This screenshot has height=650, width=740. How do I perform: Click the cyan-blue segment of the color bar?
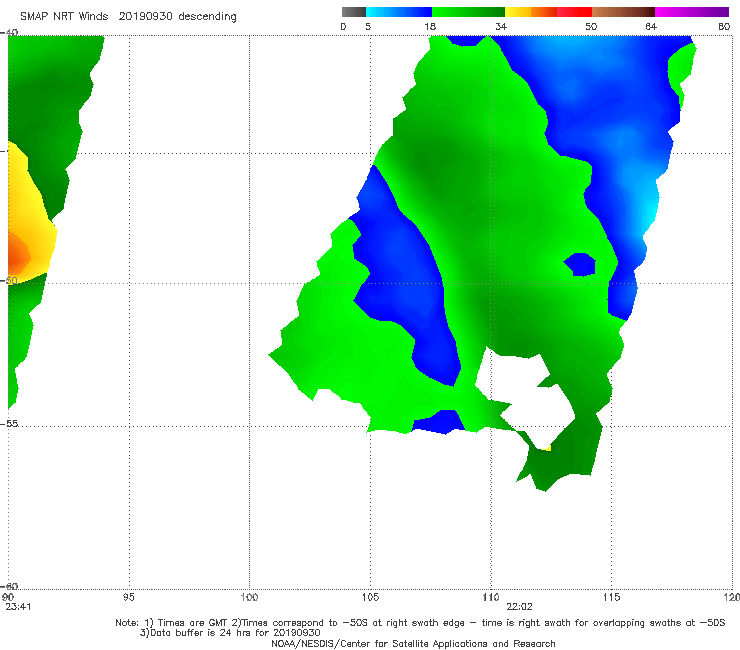tap(399, 12)
